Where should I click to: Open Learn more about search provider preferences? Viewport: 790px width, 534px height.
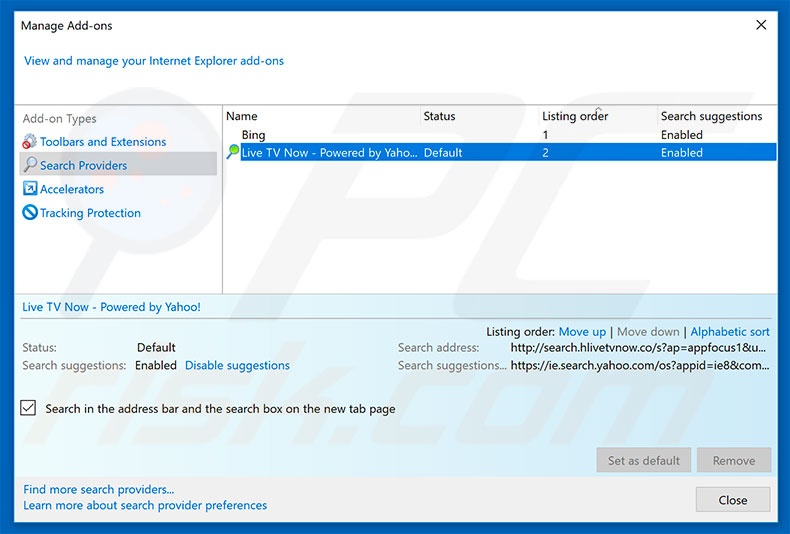point(145,505)
